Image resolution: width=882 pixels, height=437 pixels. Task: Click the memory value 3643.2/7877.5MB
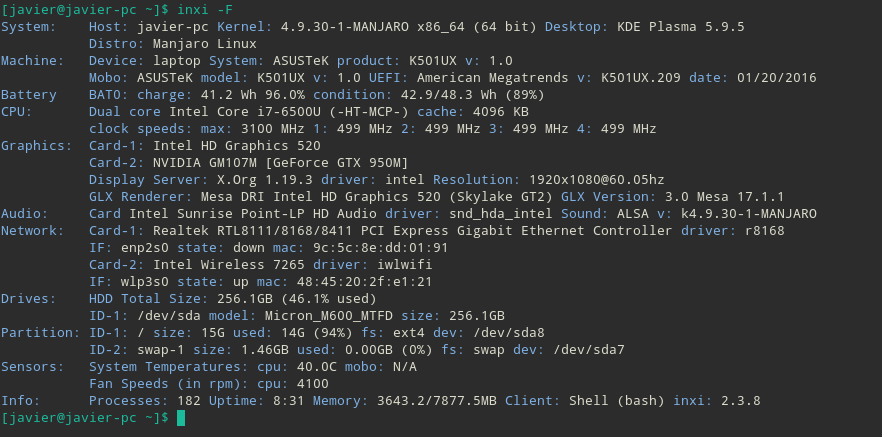[437, 400]
